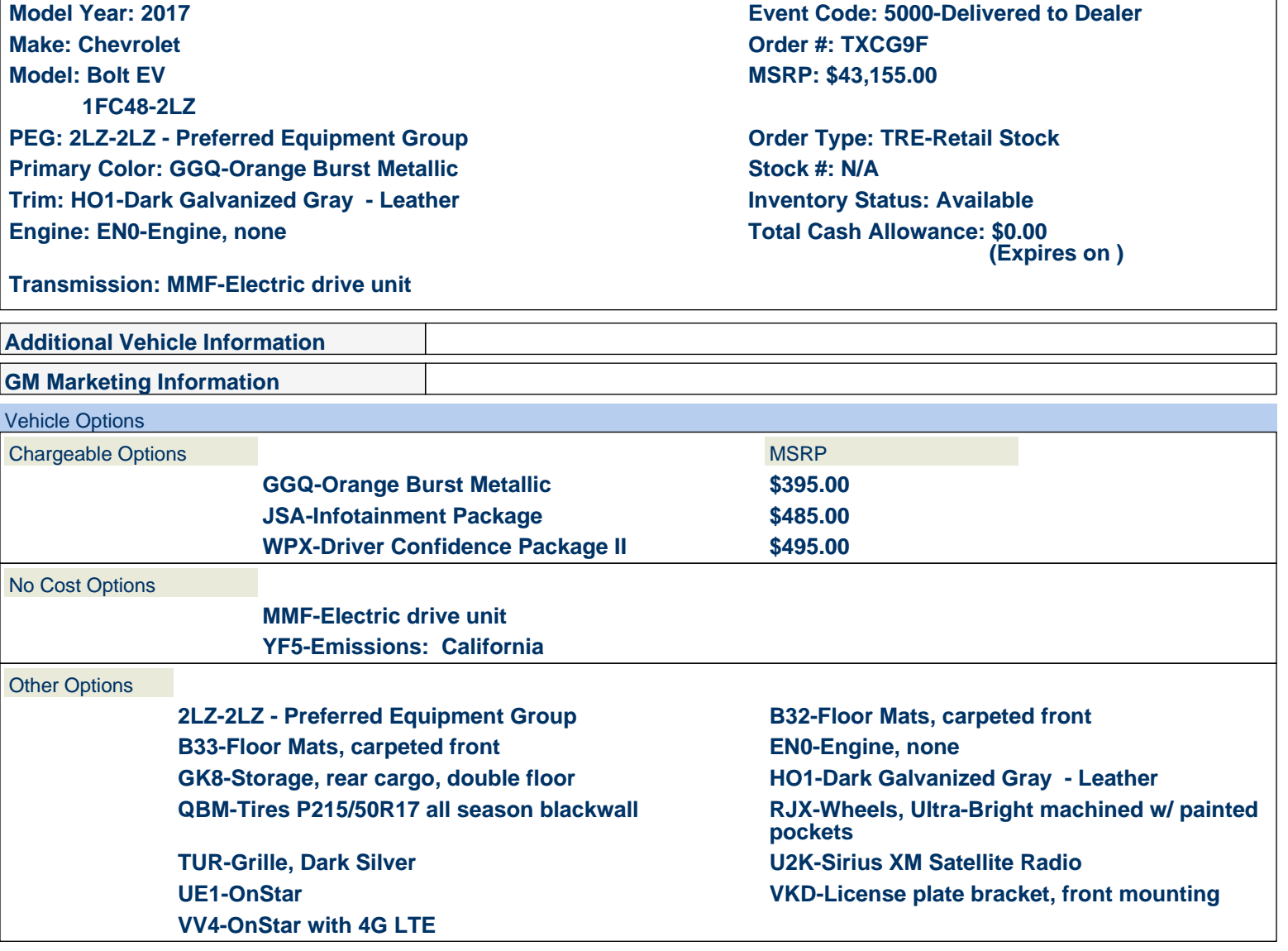Viewport: 1288px width, 951px height.
Task: Click the Transmission: MMF-Electric drive unit line
Action: pyautogui.click(x=210, y=284)
